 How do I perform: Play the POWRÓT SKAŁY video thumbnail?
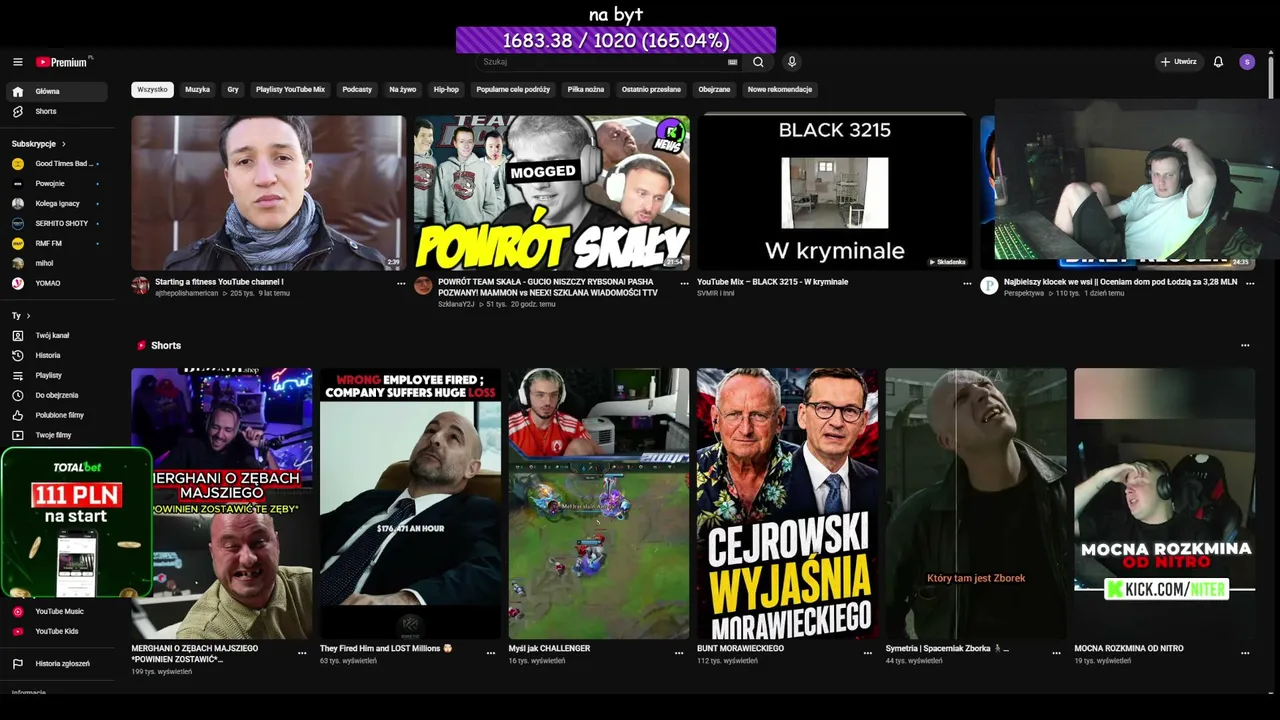552,193
